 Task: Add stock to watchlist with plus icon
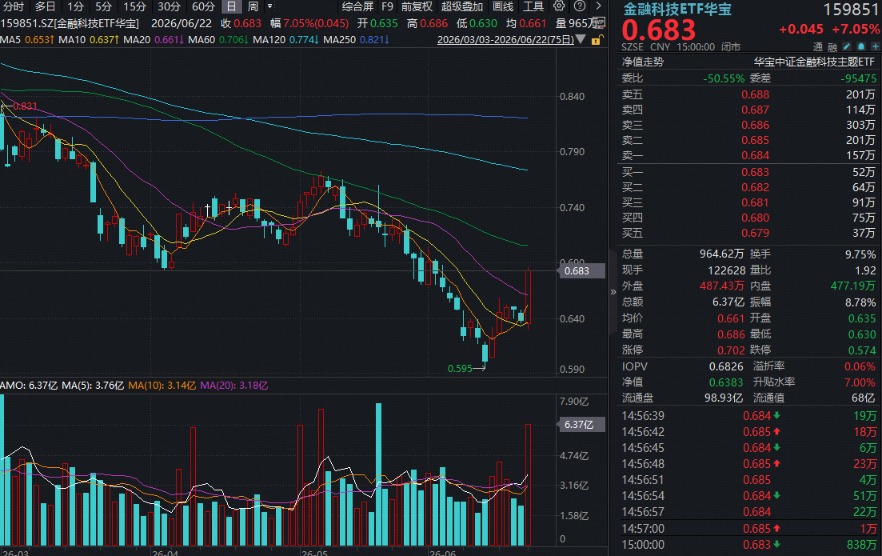coord(875,47)
